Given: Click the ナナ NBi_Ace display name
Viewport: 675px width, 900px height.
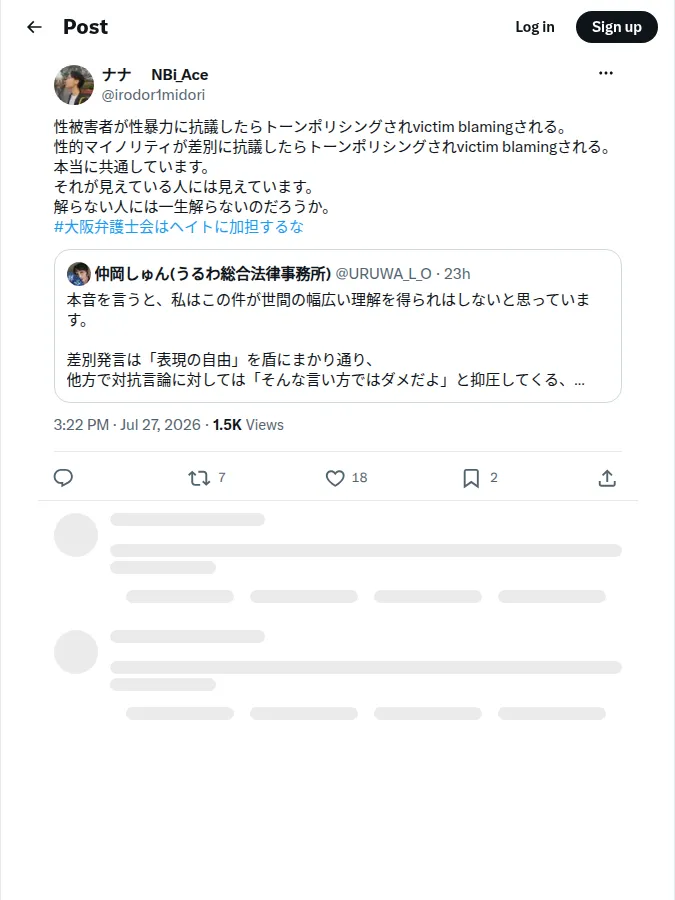Looking at the screenshot, I should (x=155, y=75).
